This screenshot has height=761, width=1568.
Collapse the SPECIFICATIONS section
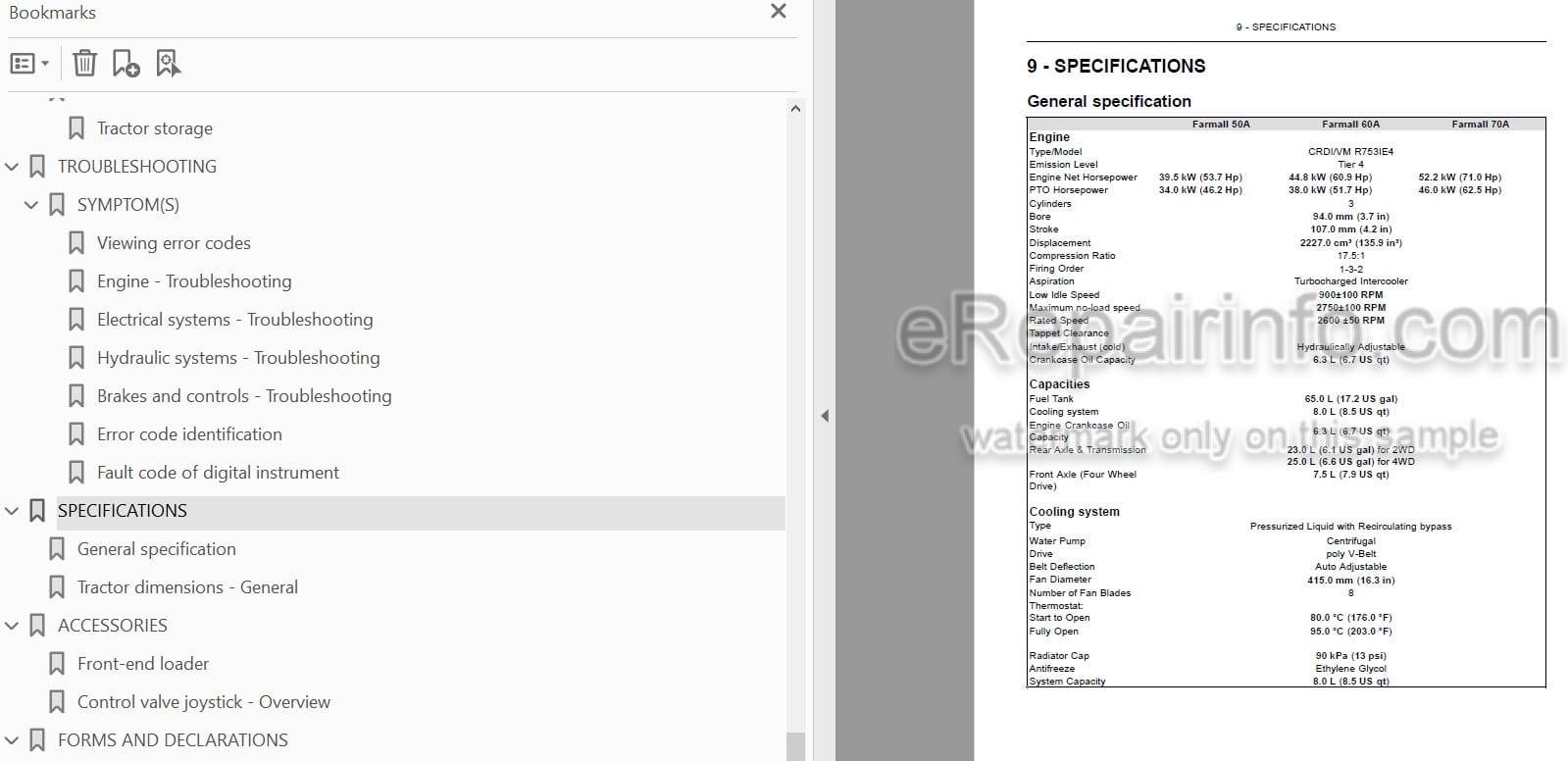12,511
